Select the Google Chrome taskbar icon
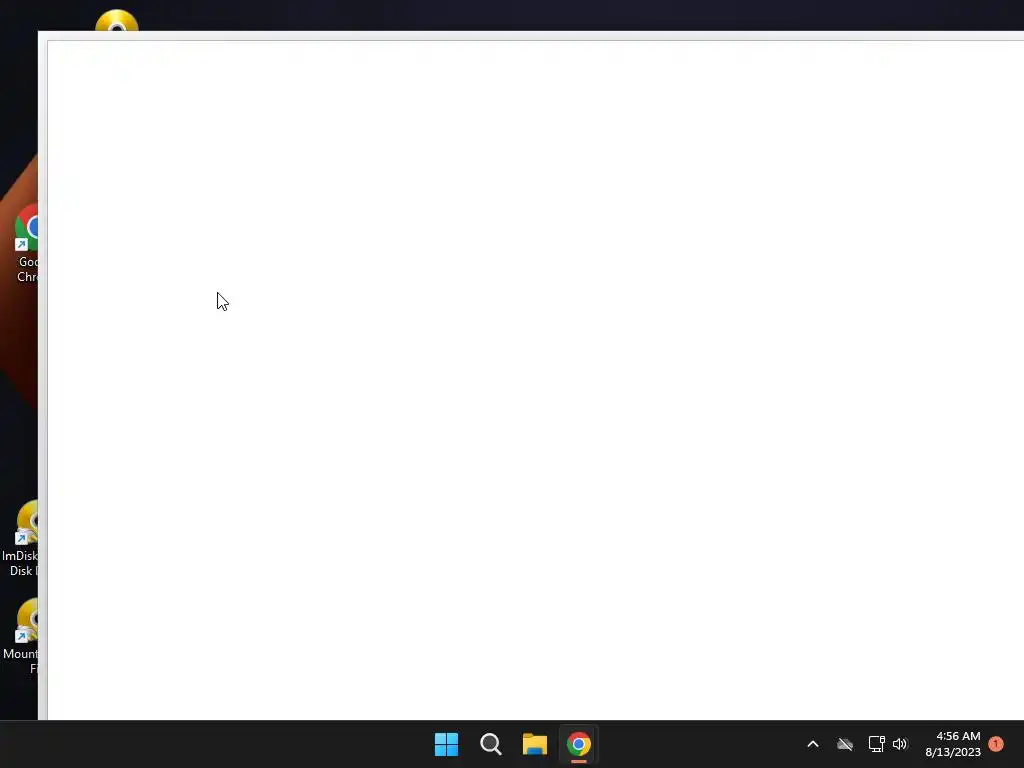1024x768 pixels. (579, 744)
